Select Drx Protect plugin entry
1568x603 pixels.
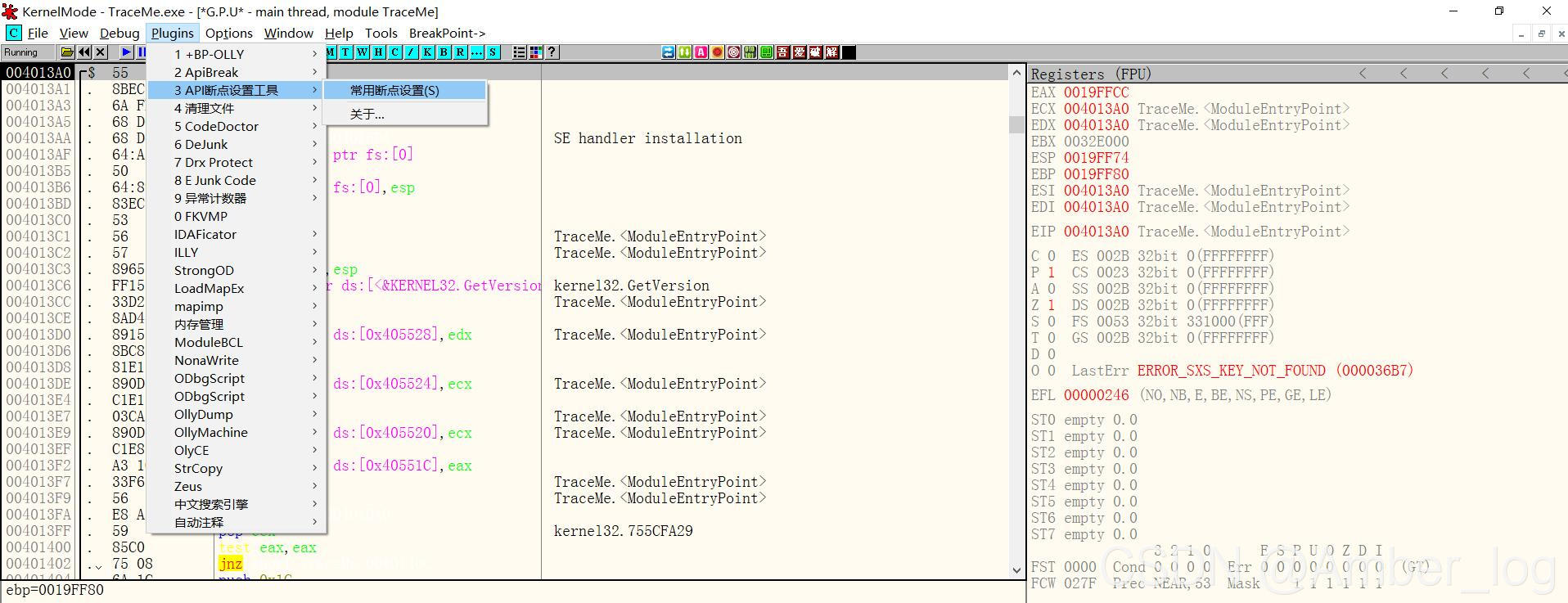[237, 162]
